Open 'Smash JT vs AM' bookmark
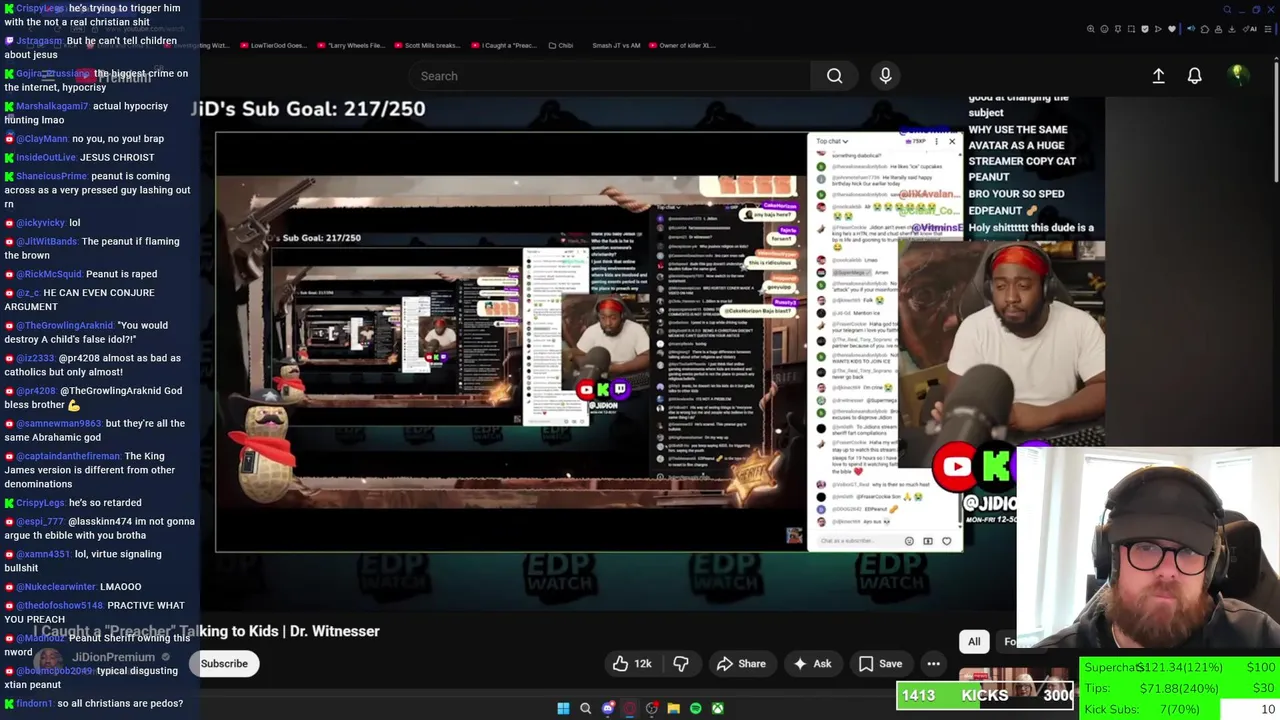This screenshot has width=1280, height=720. pyautogui.click(x=616, y=45)
